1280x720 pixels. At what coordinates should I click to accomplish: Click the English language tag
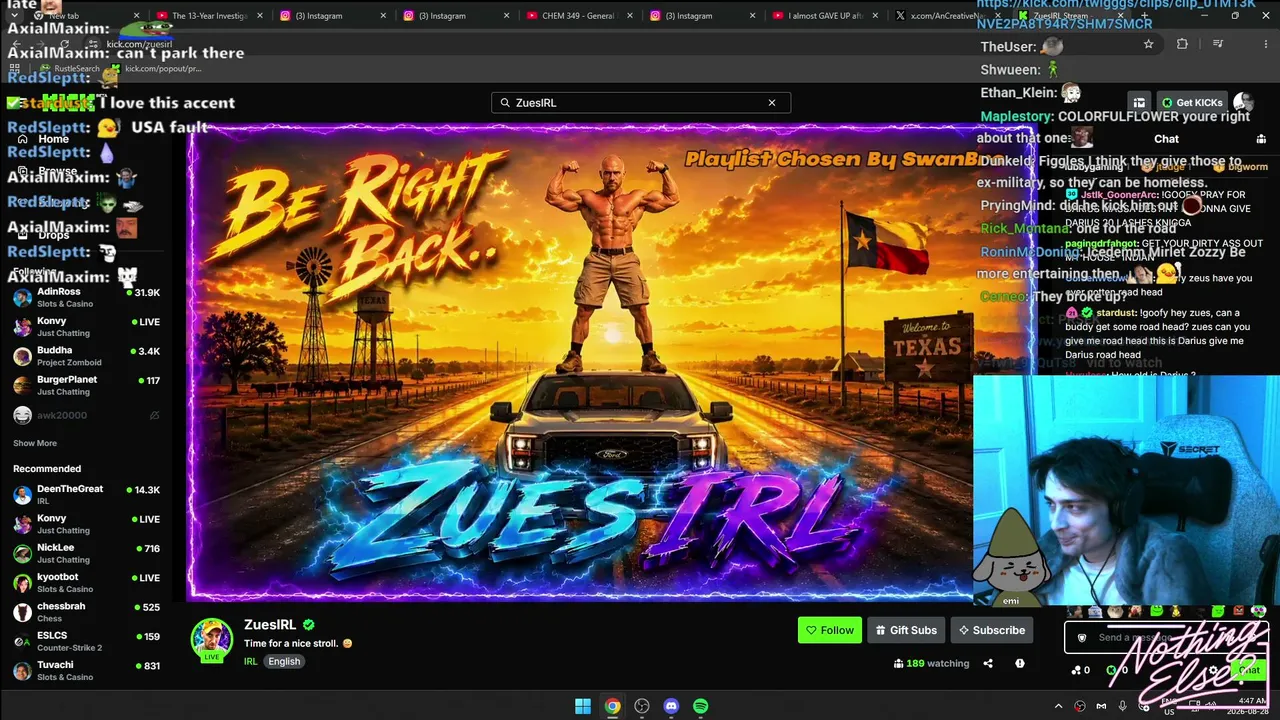tap(284, 662)
